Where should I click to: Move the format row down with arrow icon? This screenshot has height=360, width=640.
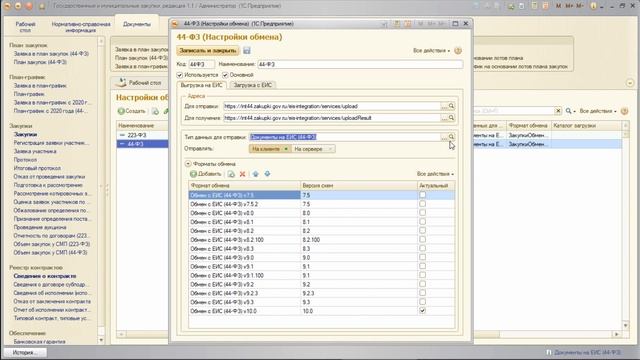click(x=267, y=174)
